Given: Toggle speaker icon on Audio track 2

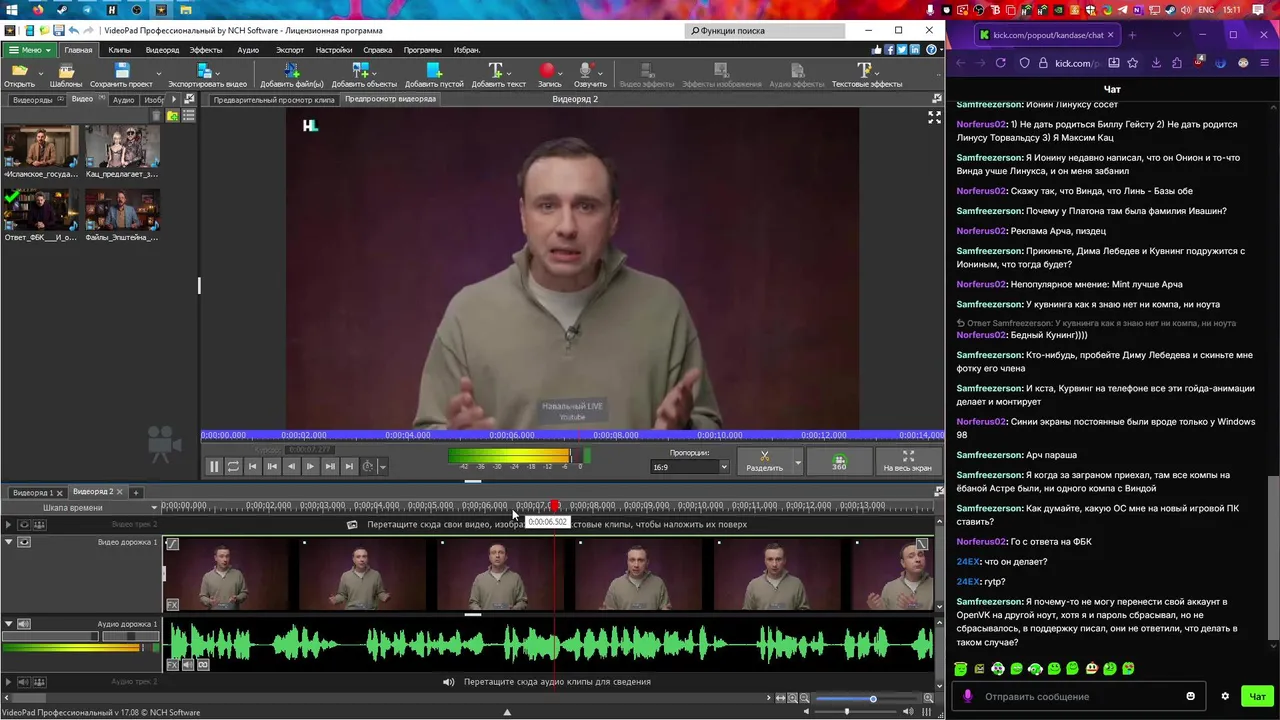Looking at the screenshot, I should (x=24, y=682).
